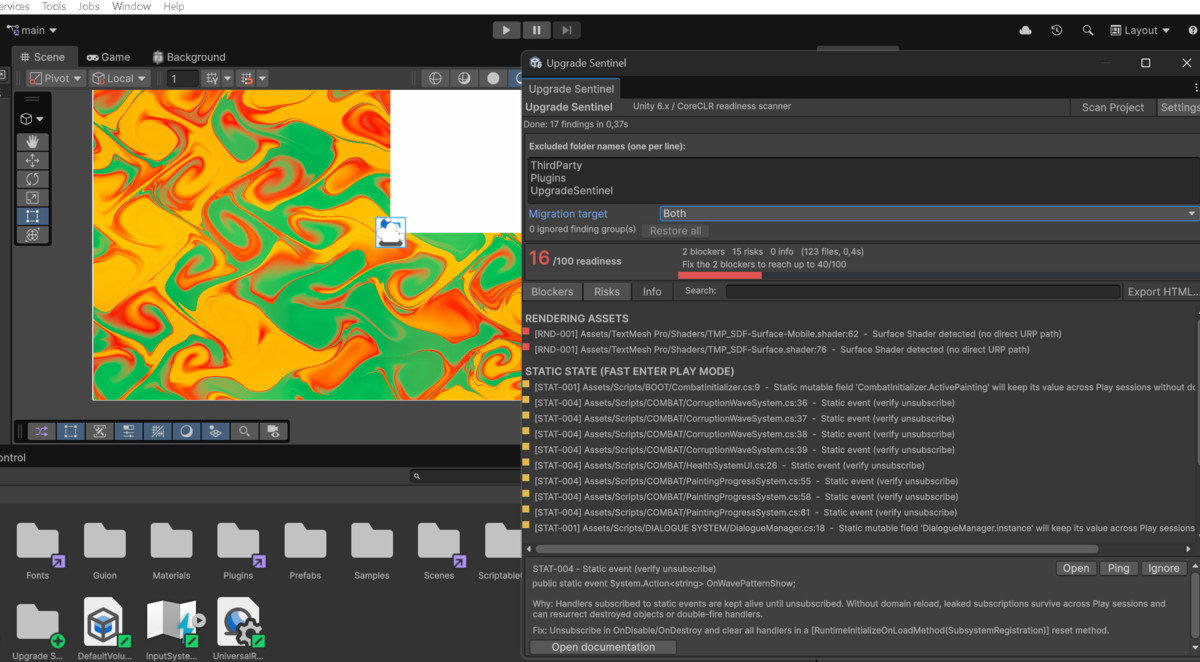The image size is (1200, 662).
Task: Click the purple shuffle icon in bottom toolbar
Action: click(x=41, y=432)
